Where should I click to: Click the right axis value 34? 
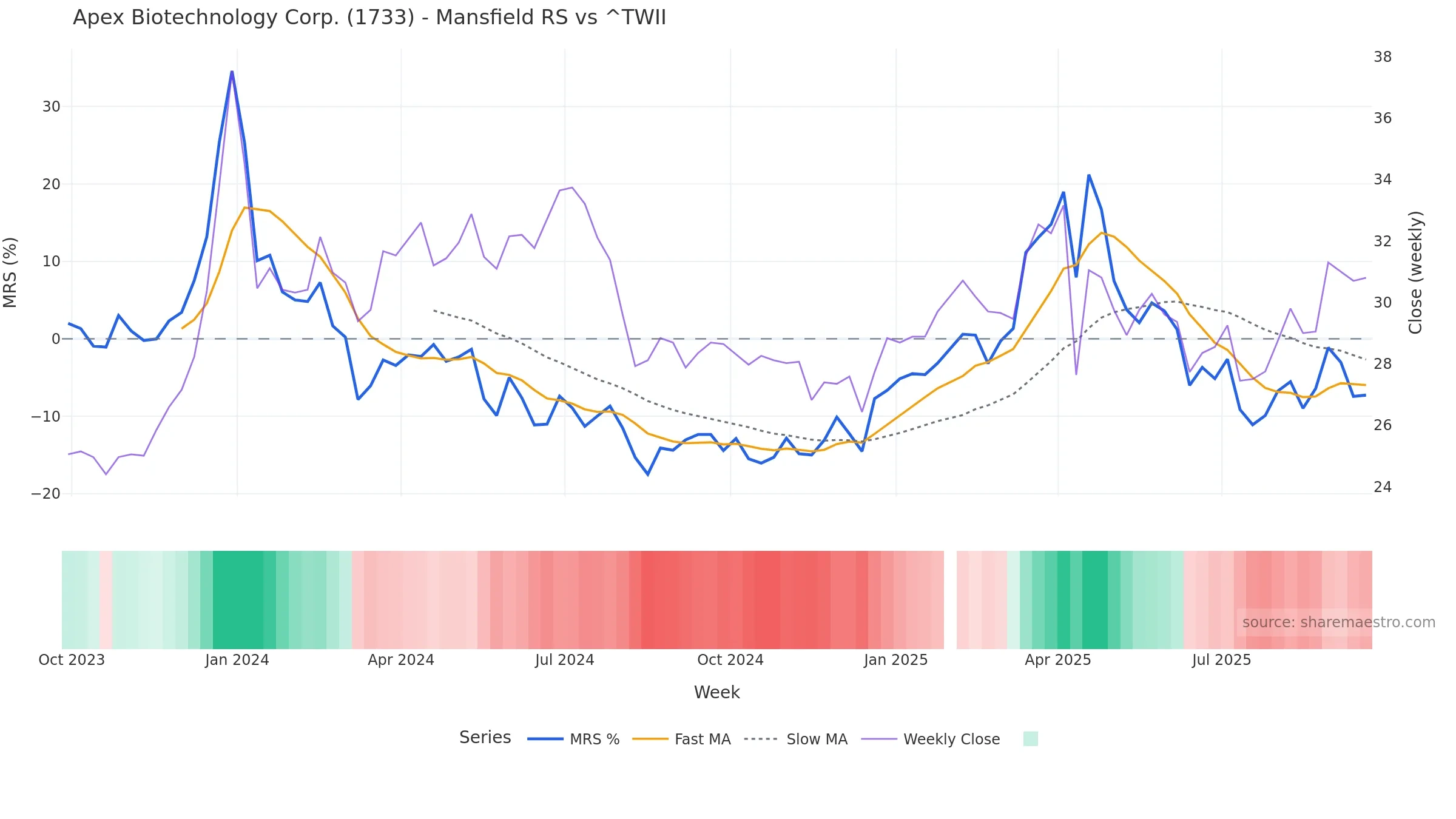pyautogui.click(x=1383, y=180)
